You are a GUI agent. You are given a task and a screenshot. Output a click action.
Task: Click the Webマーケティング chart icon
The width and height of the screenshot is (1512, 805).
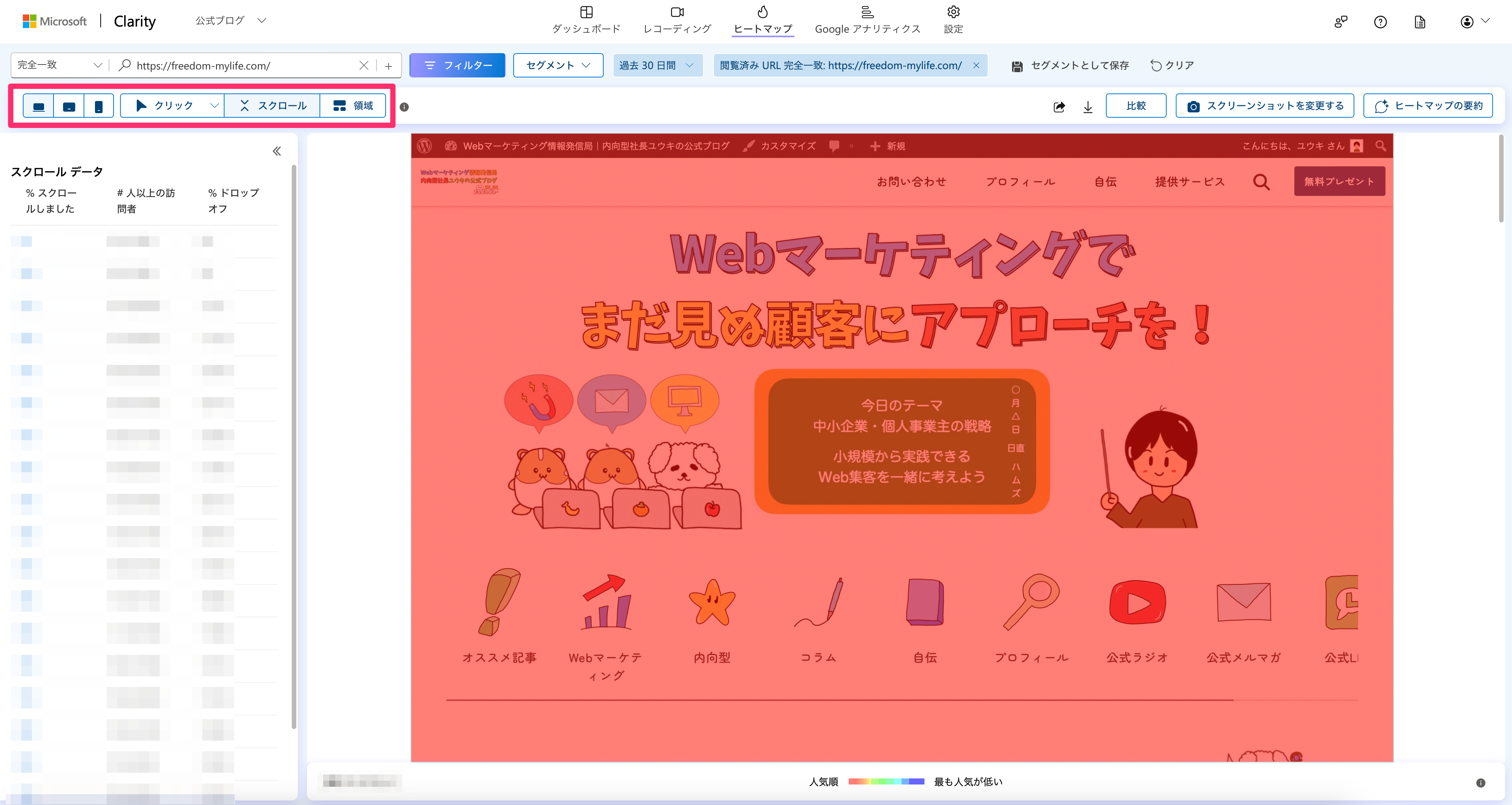point(606,602)
